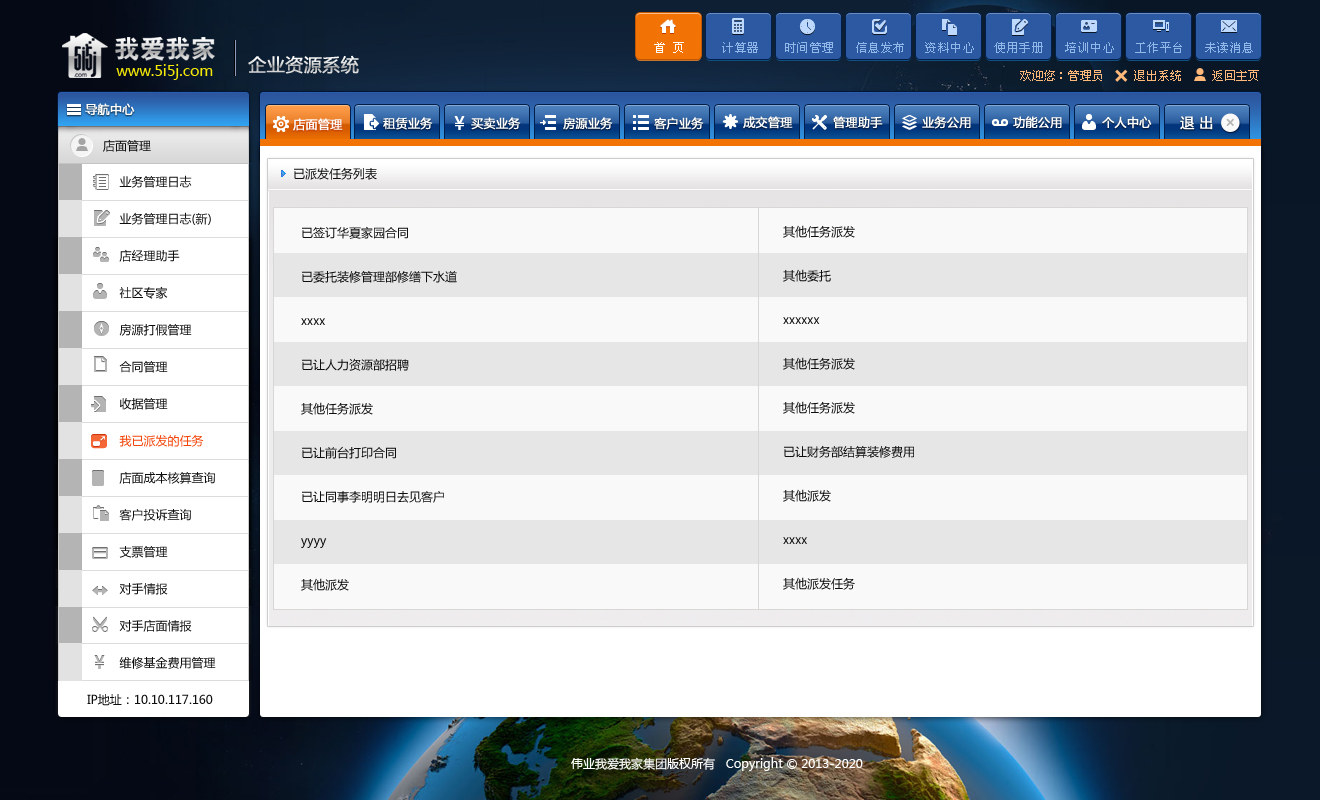Switch to 管理助手 tab
This screenshot has height=800, width=1320.
coord(847,122)
